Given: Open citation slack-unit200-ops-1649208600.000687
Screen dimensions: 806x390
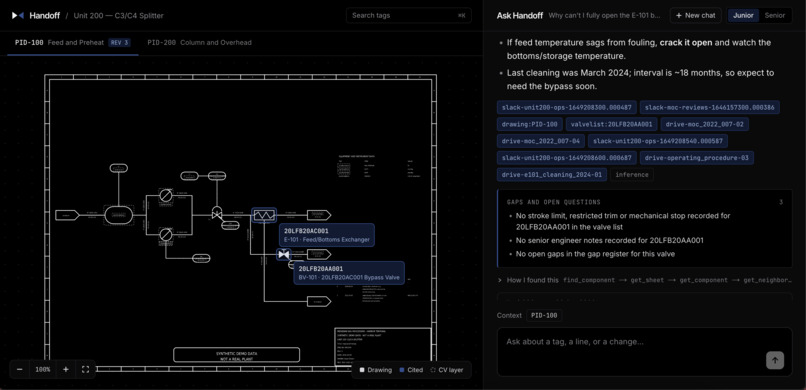Looking at the screenshot, I should (567, 158).
